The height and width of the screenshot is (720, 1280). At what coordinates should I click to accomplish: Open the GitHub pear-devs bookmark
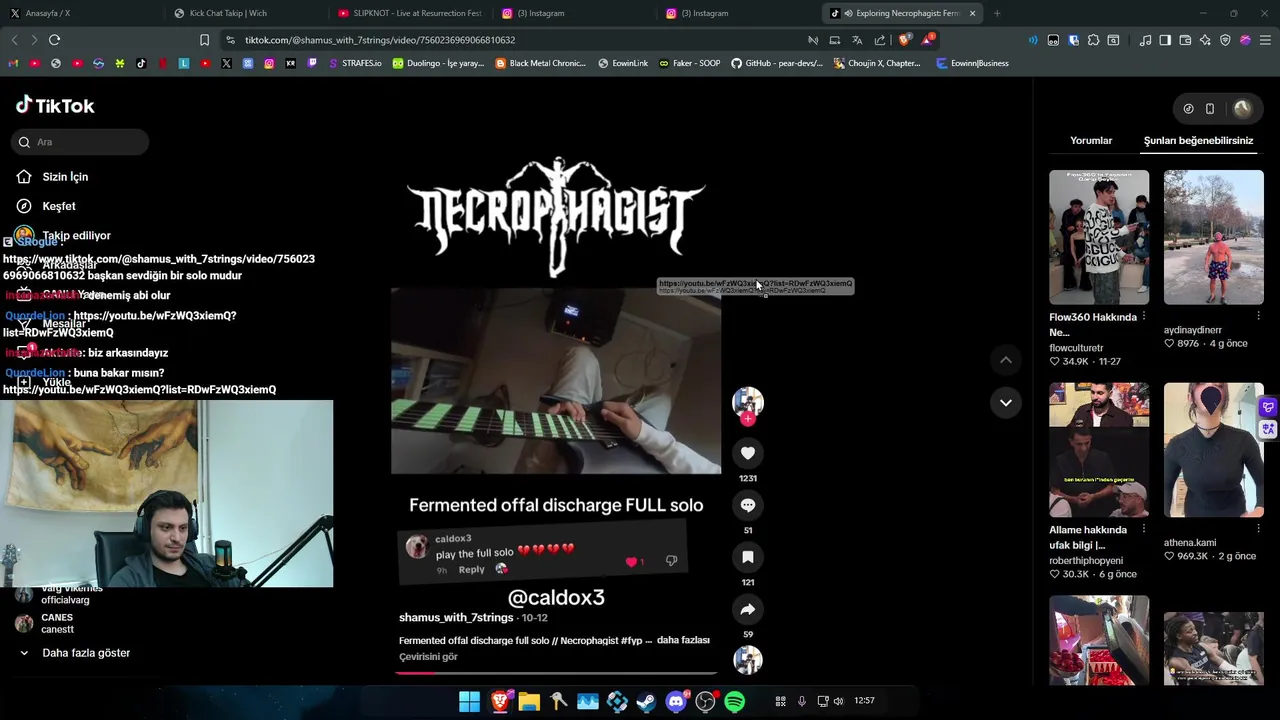(776, 63)
